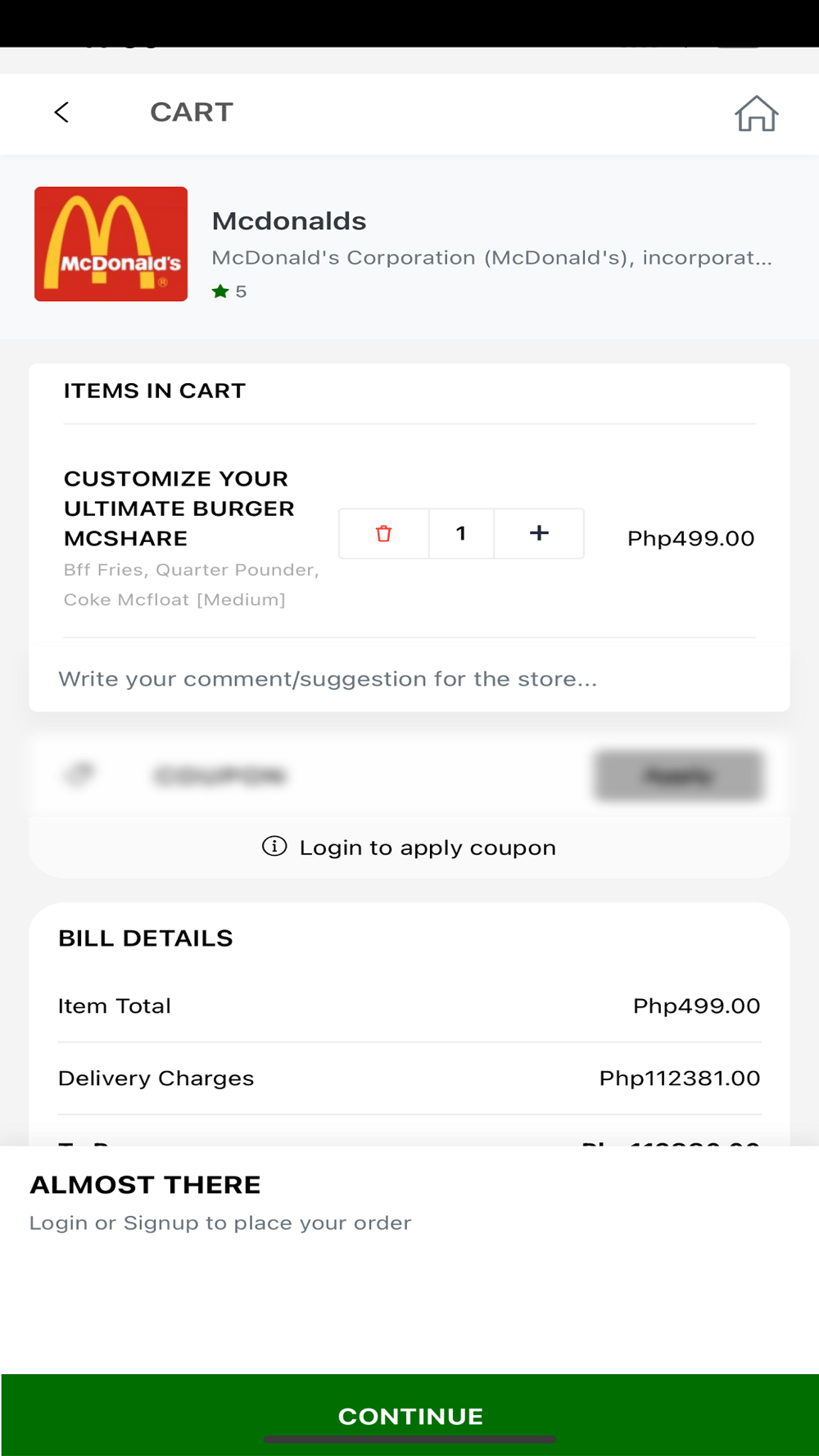
Task: Delete item with red trash icon
Action: 383,534
